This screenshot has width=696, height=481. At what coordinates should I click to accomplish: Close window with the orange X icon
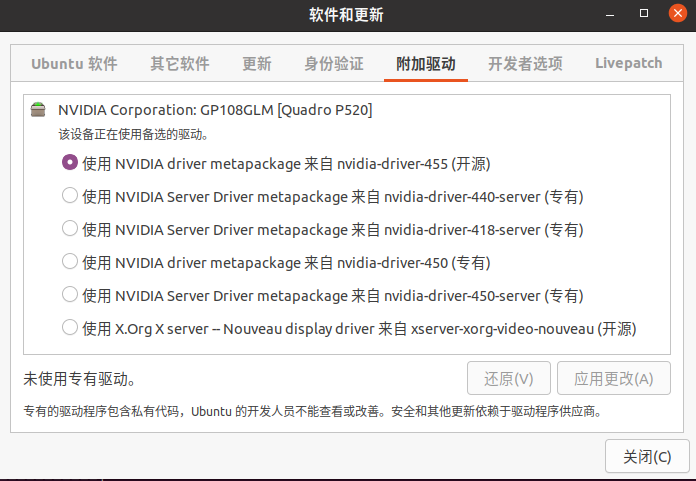(678, 13)
